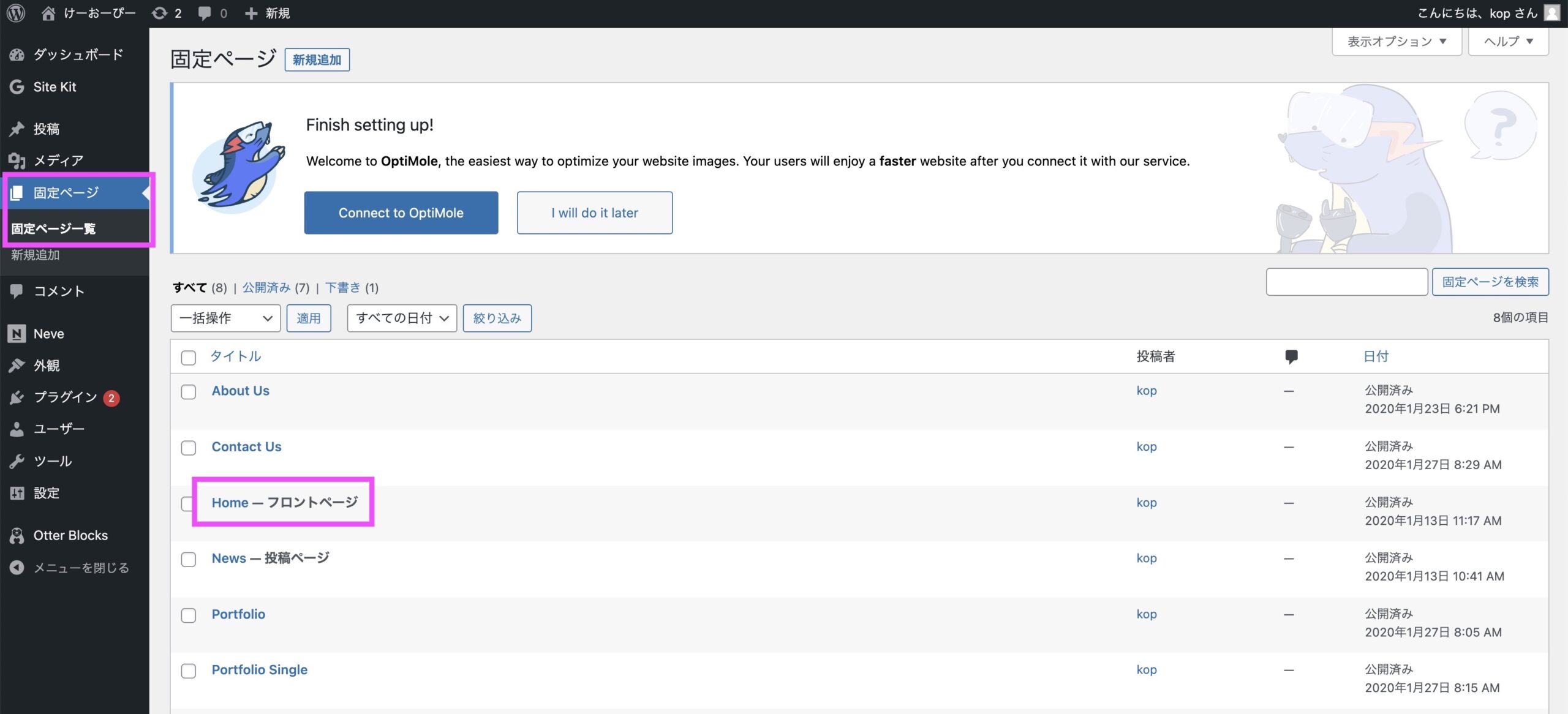Check the News 投稿ページ row checkbox
This screenshot has width=1568, height=714.
pos(189,559)
